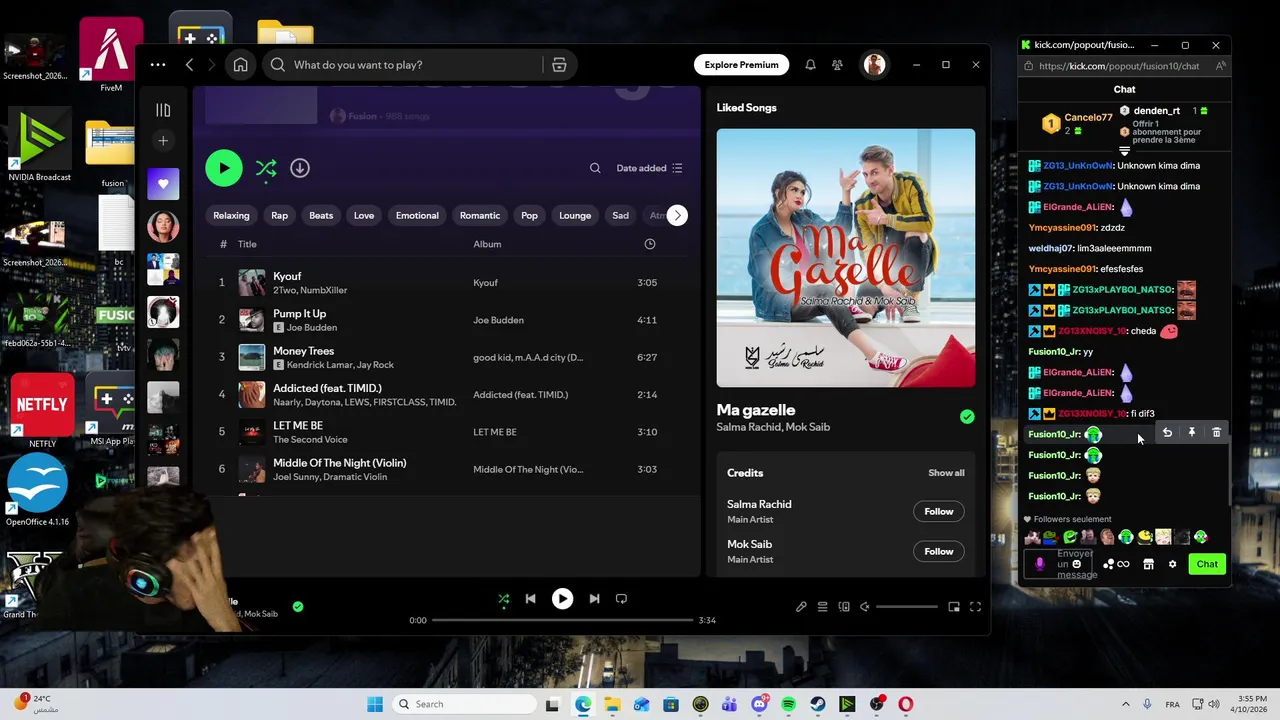
Task: Filter by Love chip
Action: (x=364, y=215)
